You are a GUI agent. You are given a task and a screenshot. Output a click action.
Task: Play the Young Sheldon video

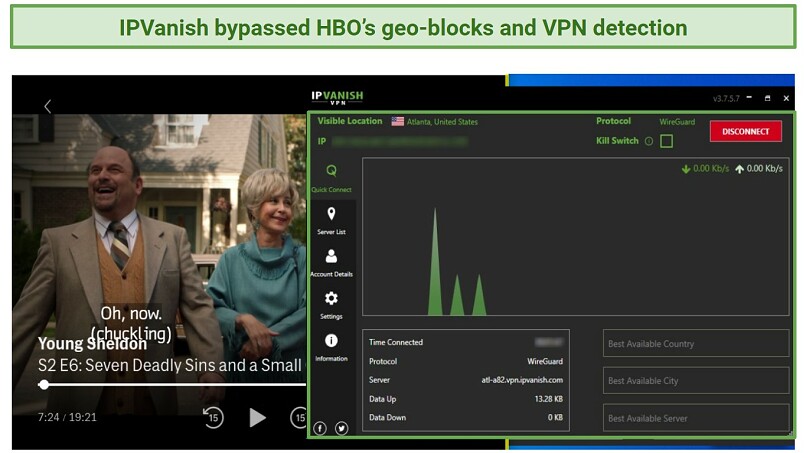pyautogui.click(x=257, y=418)
